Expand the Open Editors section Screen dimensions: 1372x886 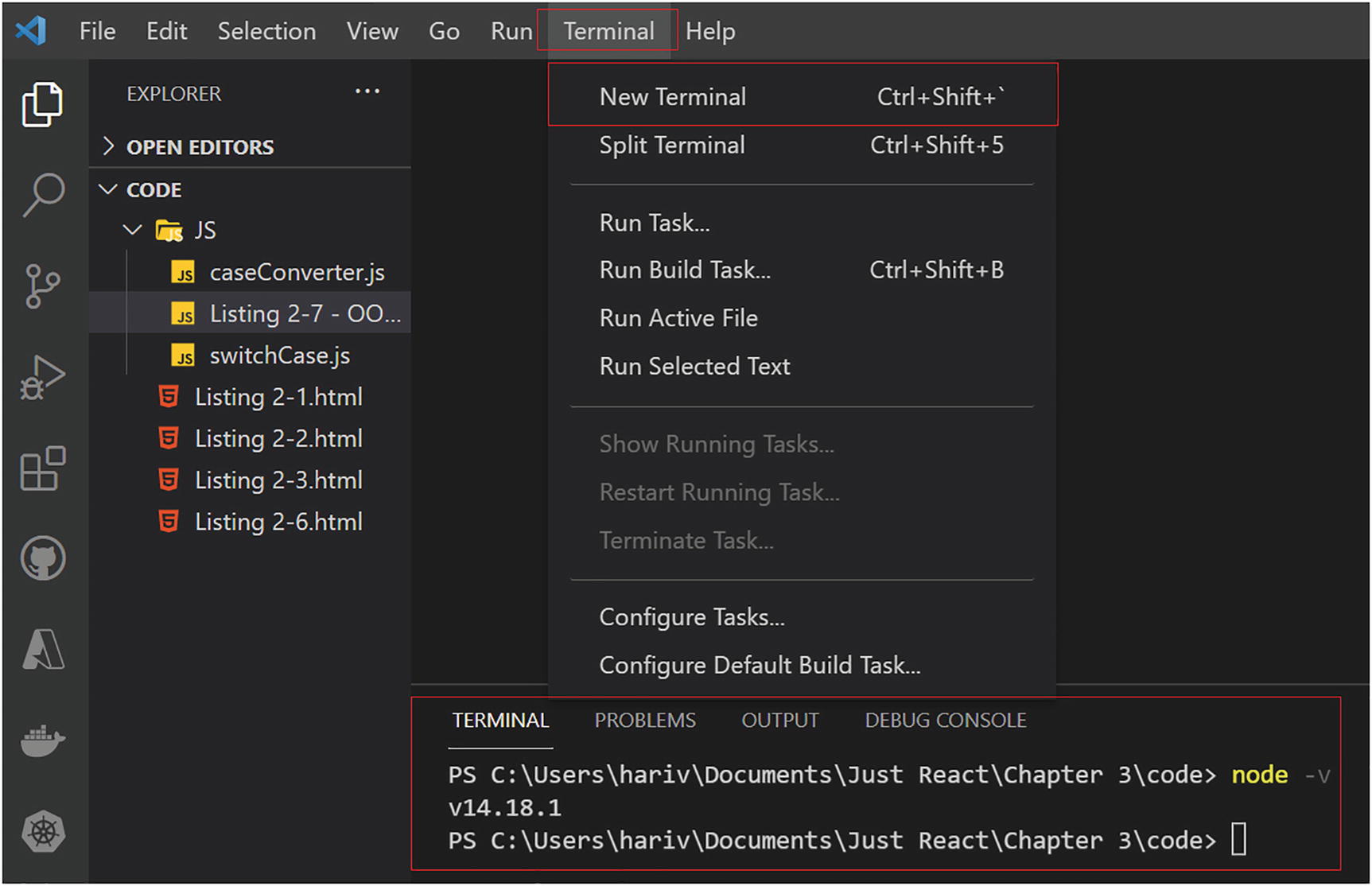coord(199,147)
